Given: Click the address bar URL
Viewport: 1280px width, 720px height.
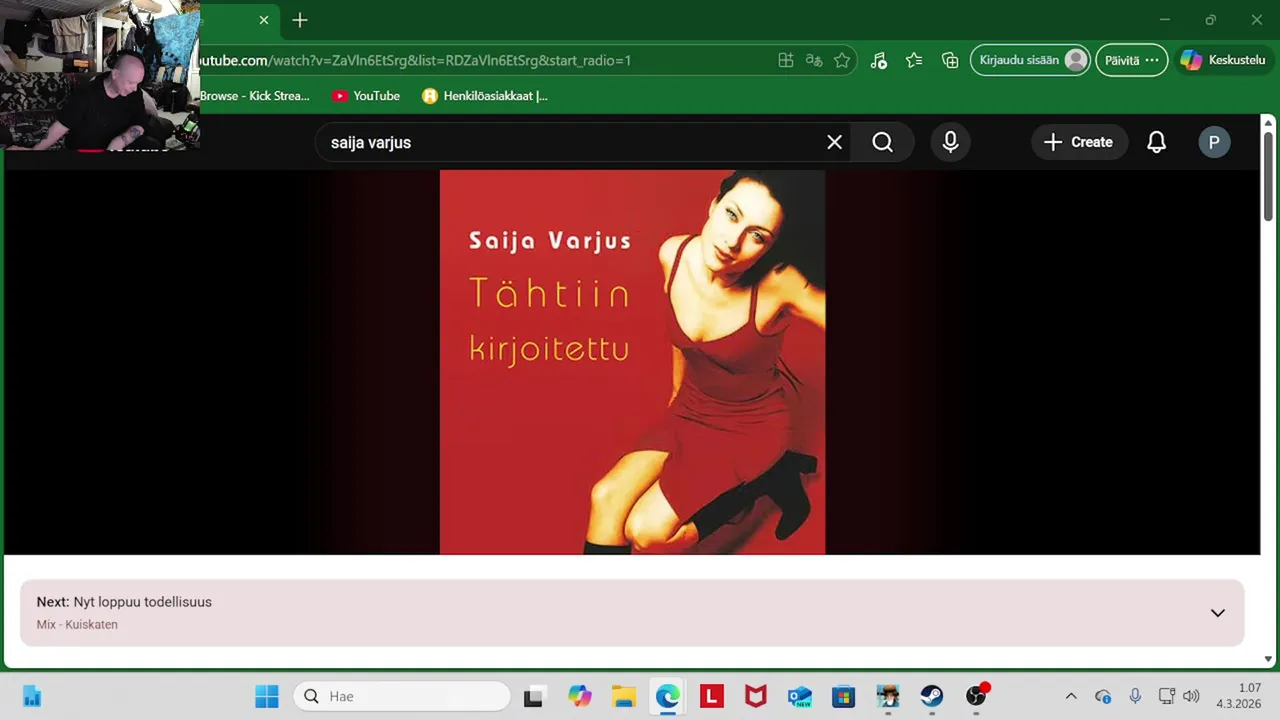Looking at the screenshot, I should (415, 60).
